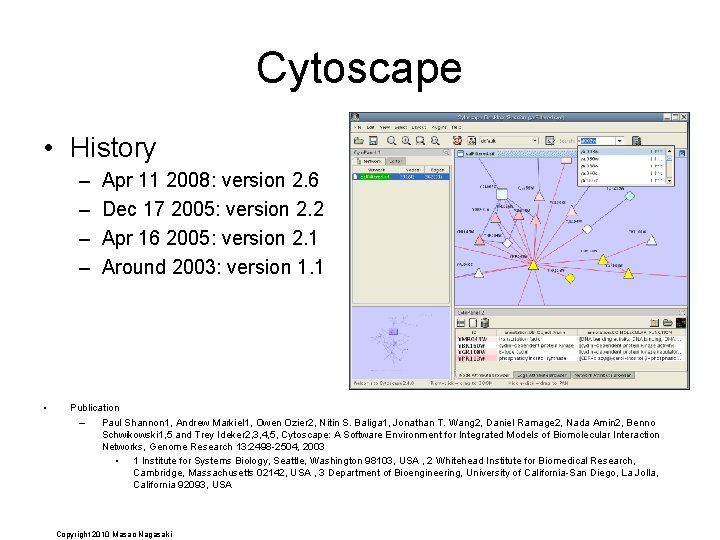Click the network view window's title-bar icon

coord(461,153)
